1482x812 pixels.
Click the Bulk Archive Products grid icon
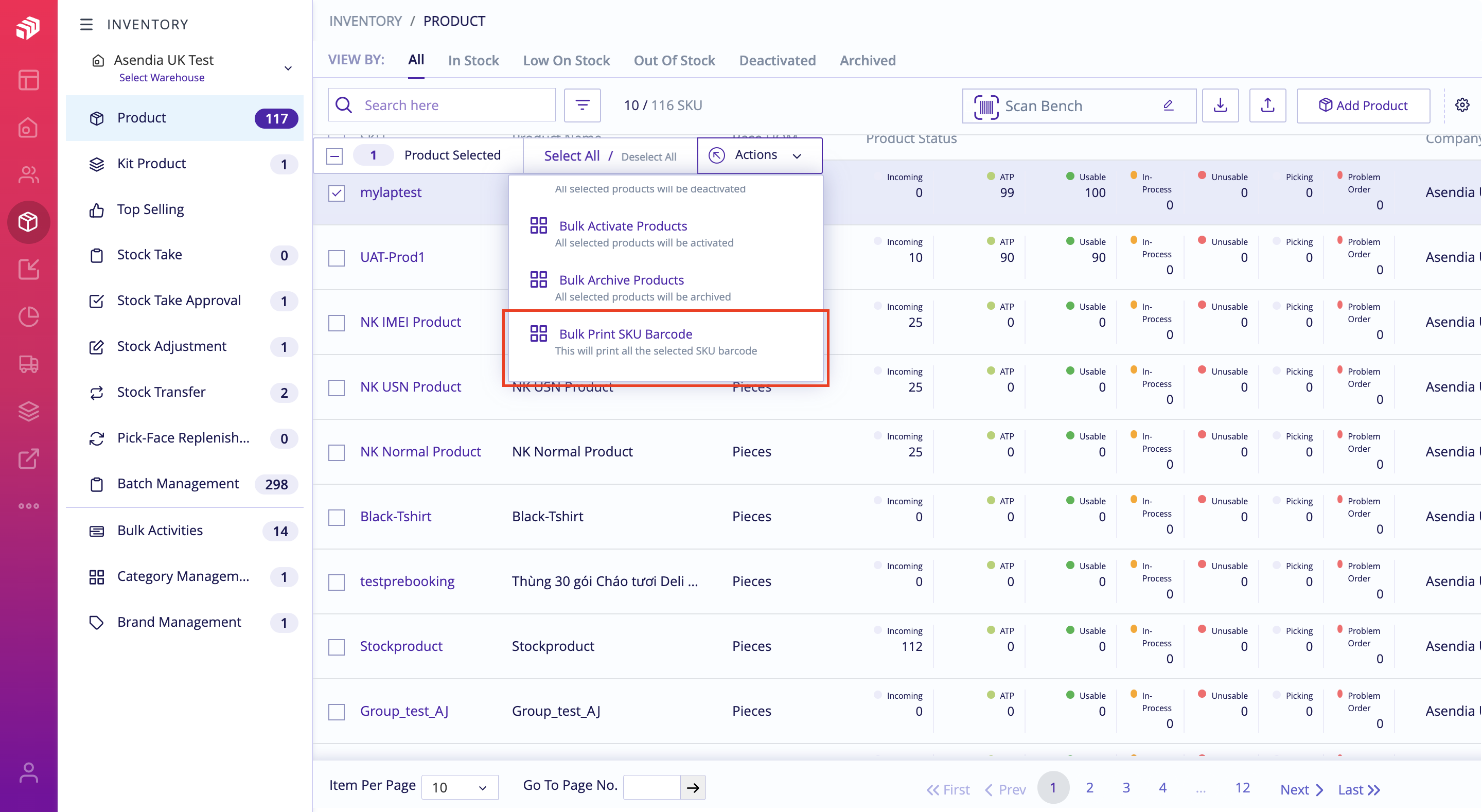pyautogui.click(x=538, y=280)
